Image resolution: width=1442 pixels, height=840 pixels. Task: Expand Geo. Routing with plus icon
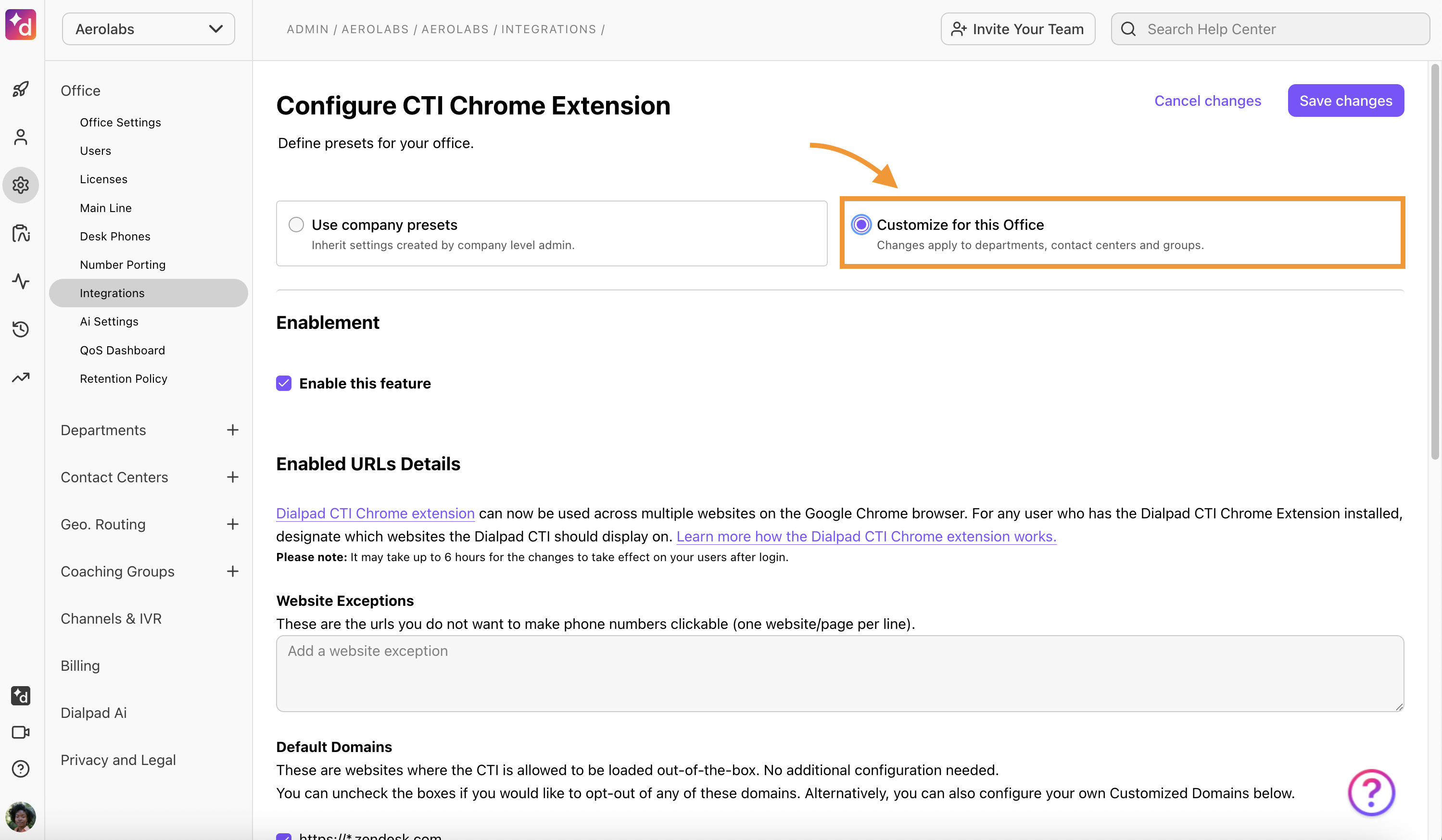(232, 524)
